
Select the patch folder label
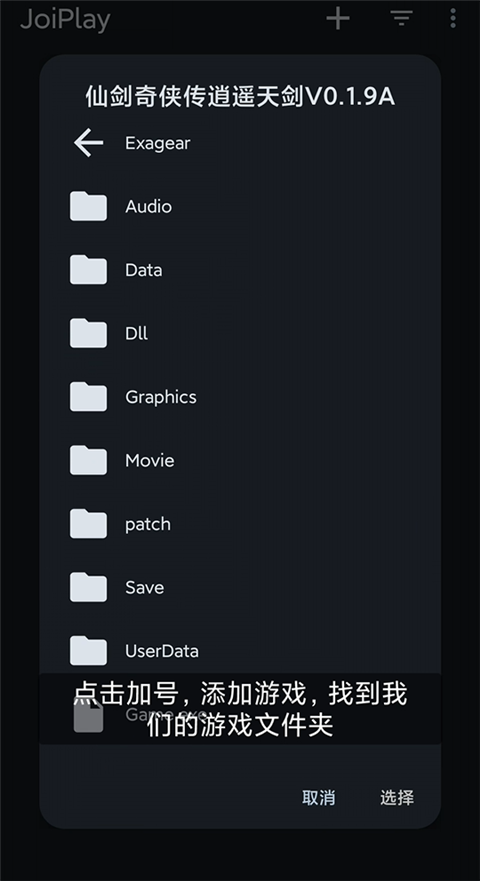pos(148,524)
